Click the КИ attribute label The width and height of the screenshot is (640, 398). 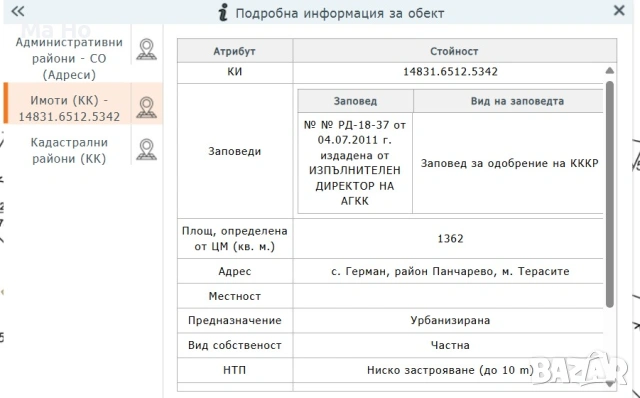coord(234,72)
